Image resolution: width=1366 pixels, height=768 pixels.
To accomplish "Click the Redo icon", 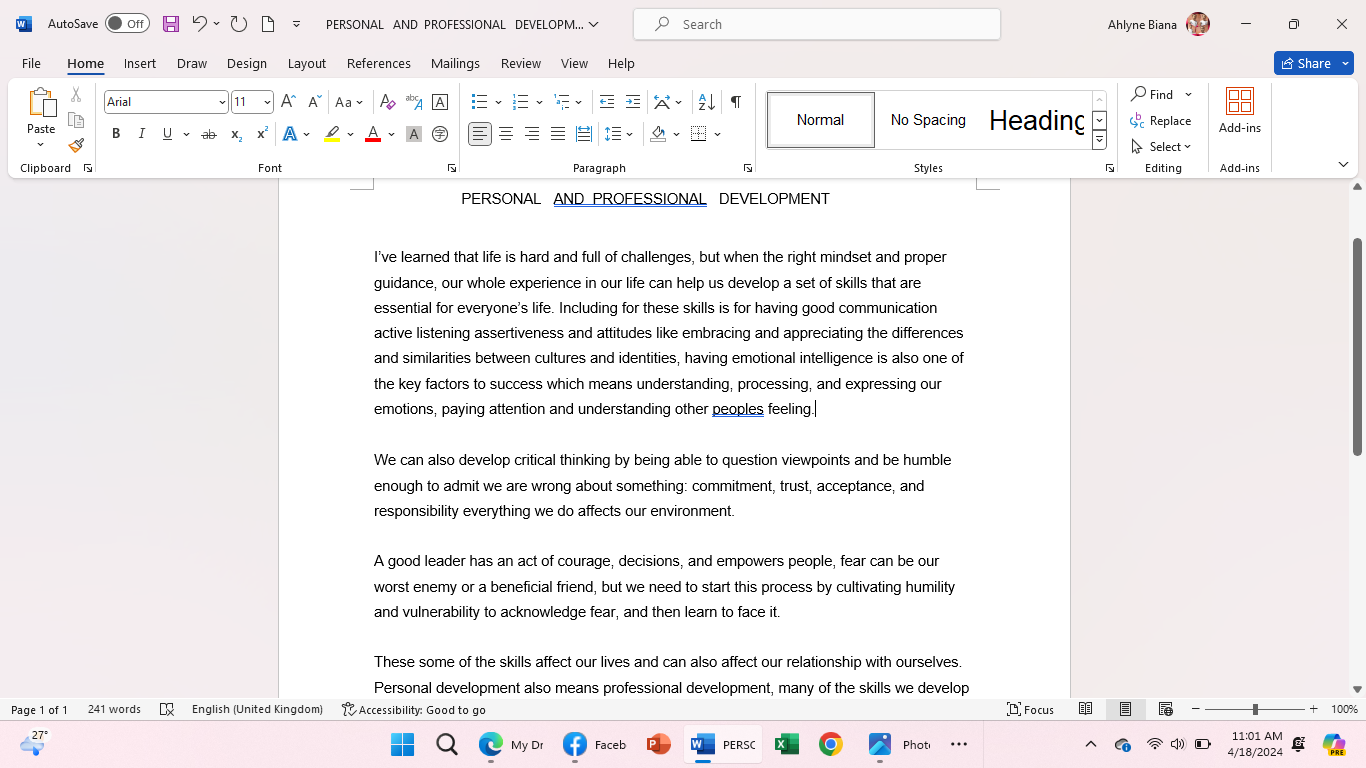I will (238, 24).
